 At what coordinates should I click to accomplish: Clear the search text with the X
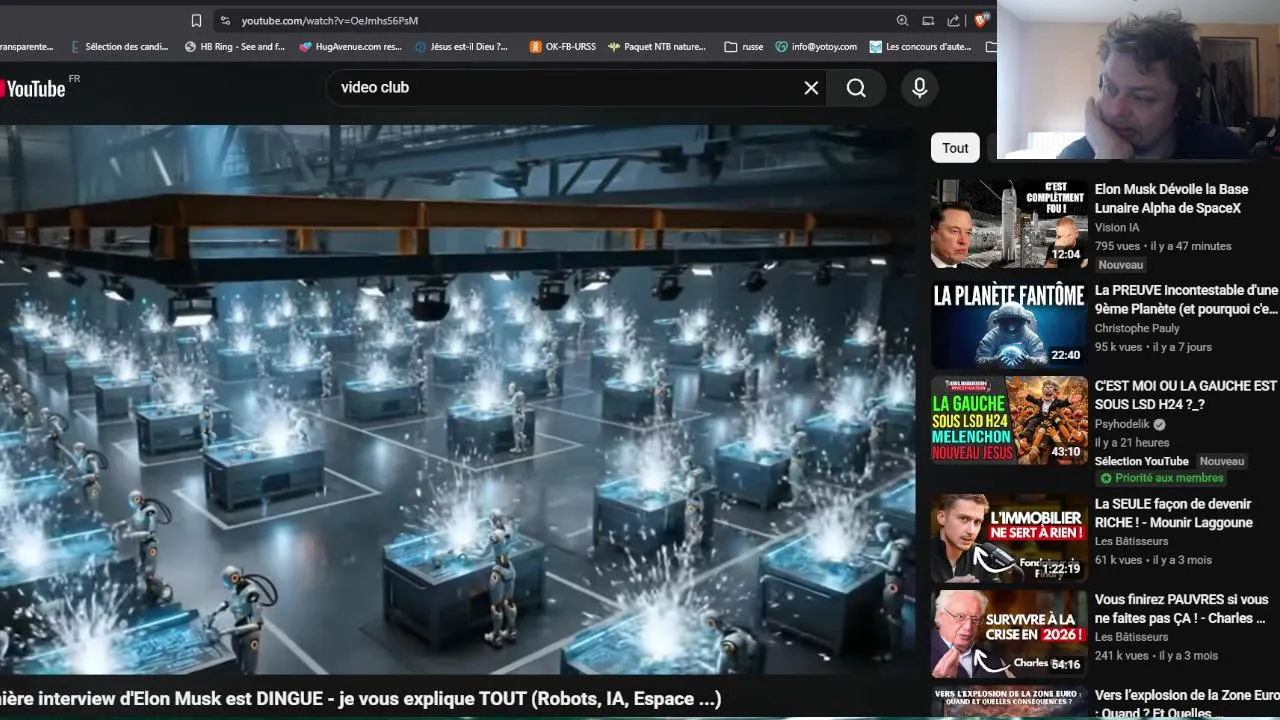coord(811,88)
